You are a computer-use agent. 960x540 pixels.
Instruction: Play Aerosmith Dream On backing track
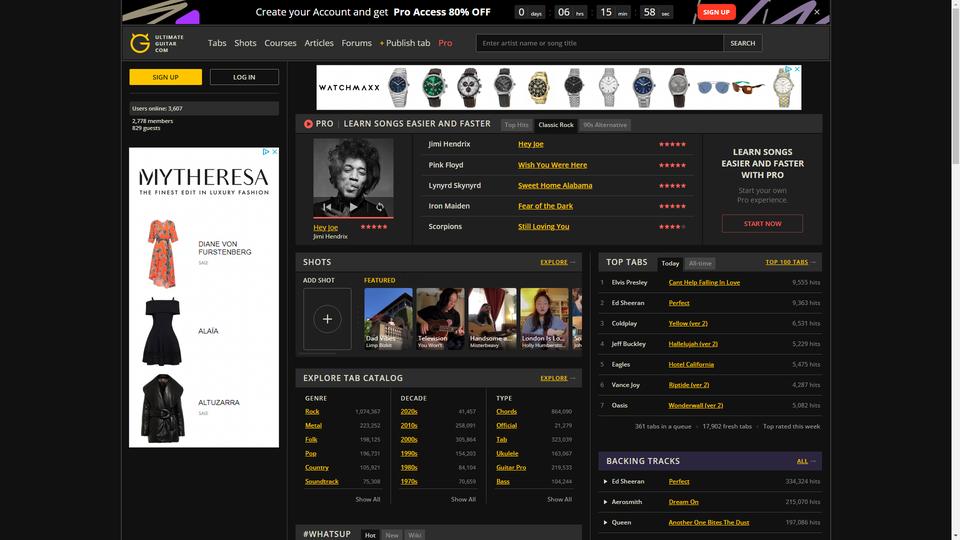click(x=606, y=502)
